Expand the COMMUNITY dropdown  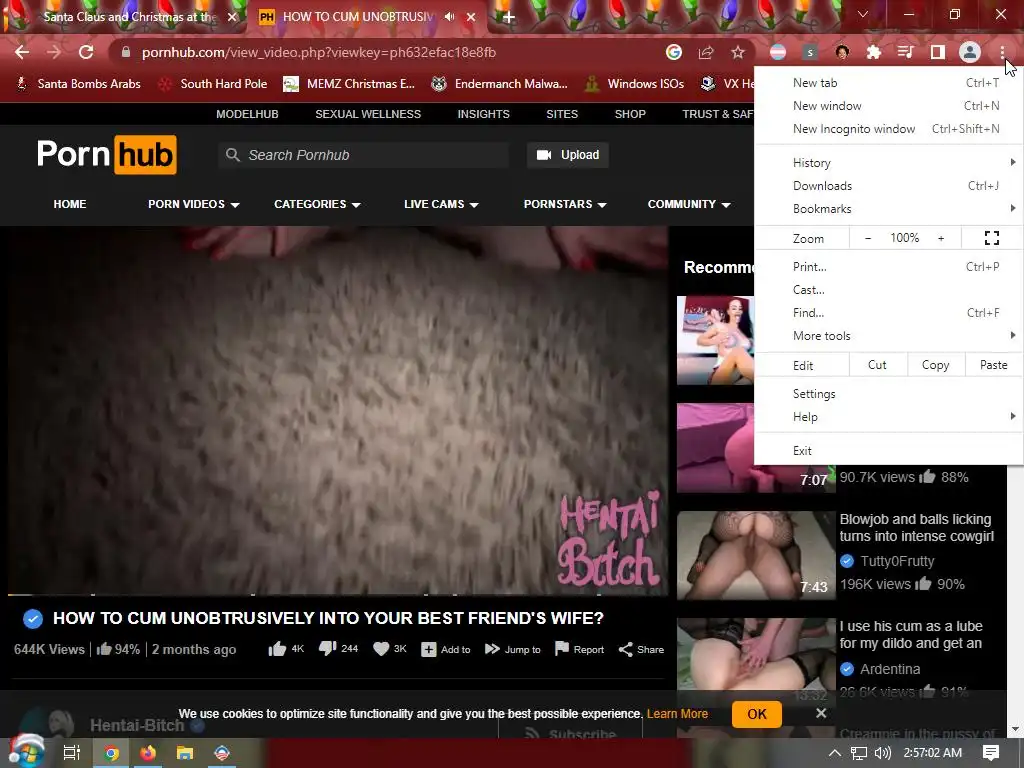(689, 204)
